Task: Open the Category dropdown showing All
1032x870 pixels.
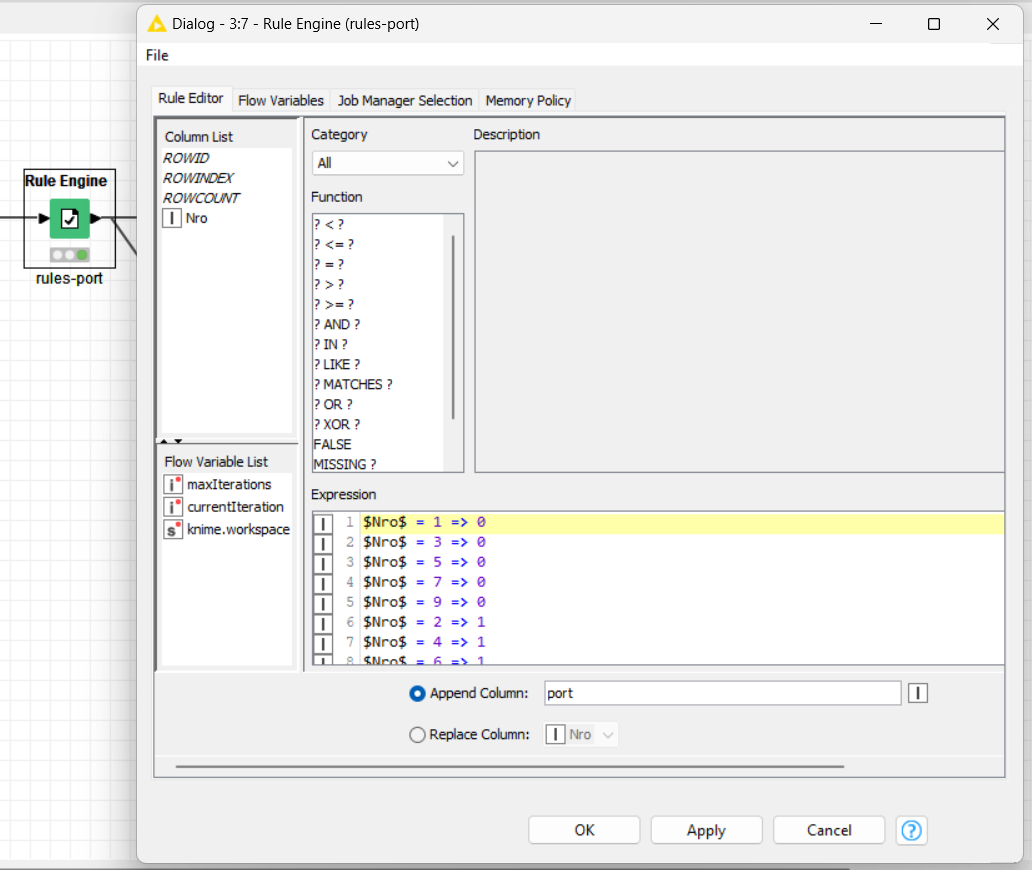Action: click(x=387, y=162)
